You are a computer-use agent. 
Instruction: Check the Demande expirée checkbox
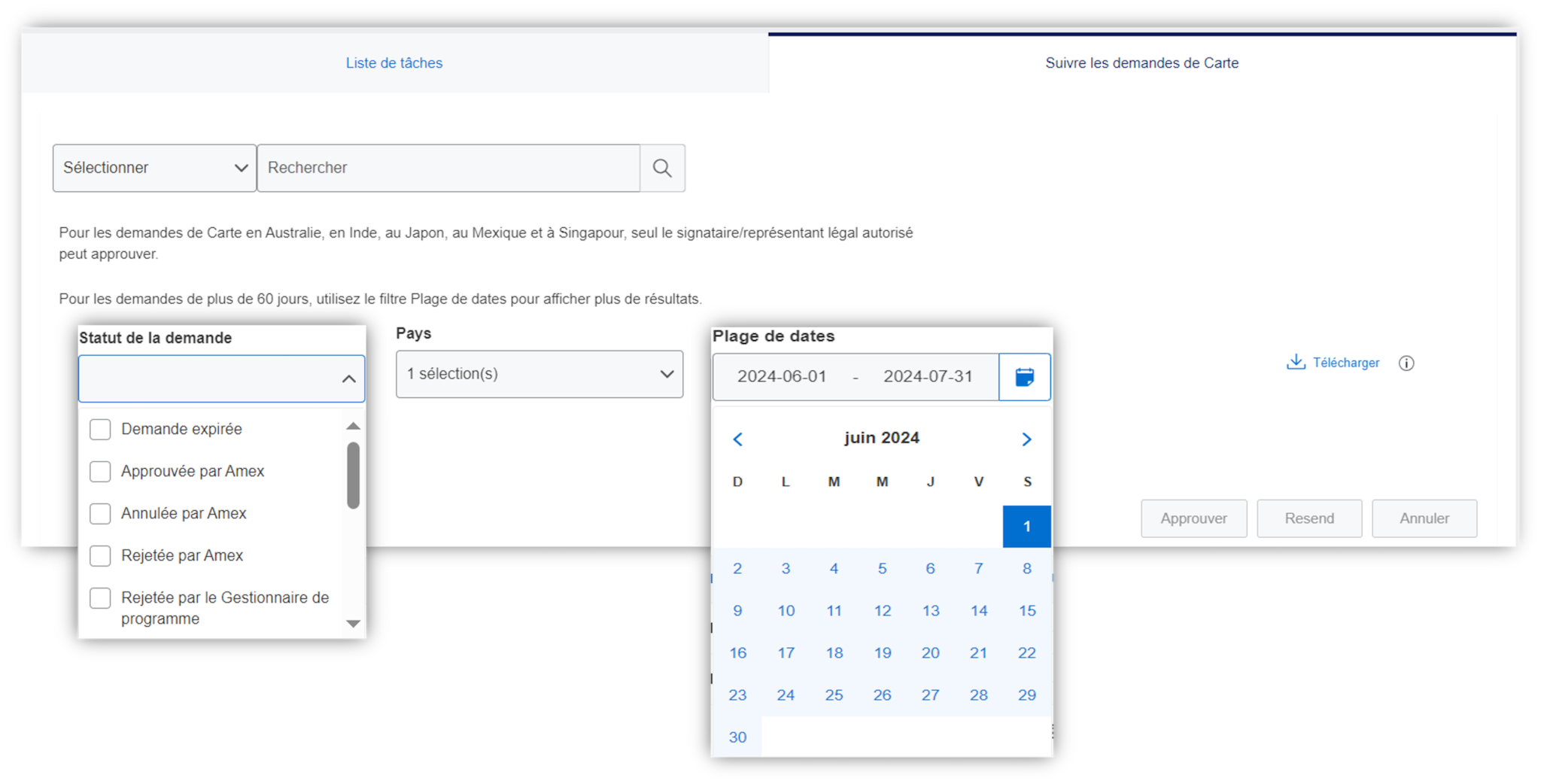100,430
